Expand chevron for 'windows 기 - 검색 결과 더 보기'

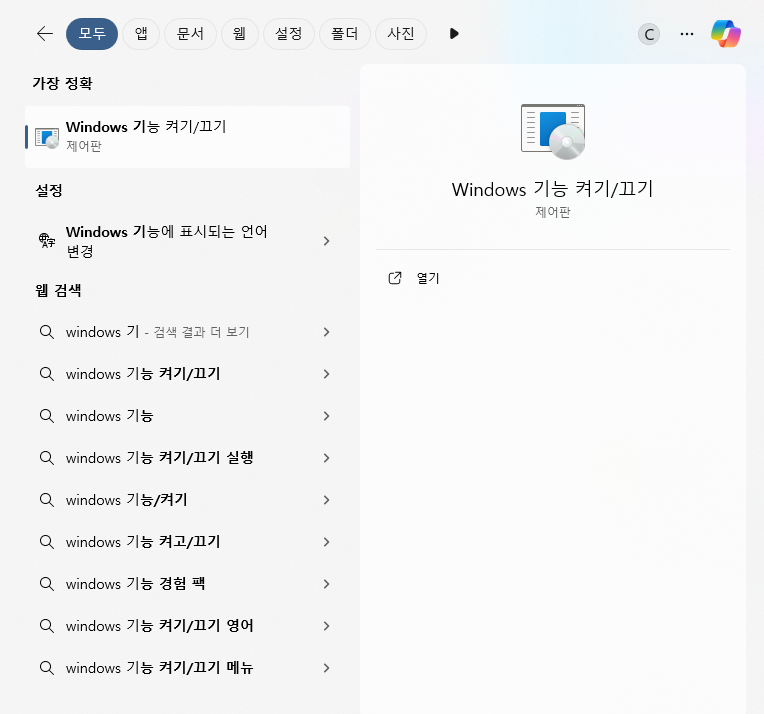click(326, 332)
